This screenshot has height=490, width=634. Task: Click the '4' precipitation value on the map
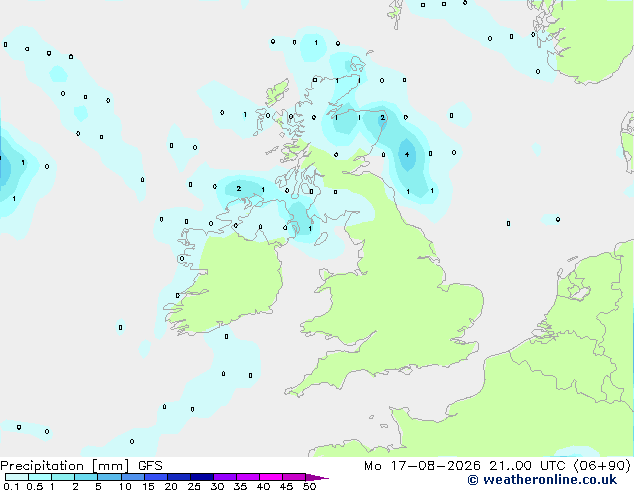pos(407,154)
